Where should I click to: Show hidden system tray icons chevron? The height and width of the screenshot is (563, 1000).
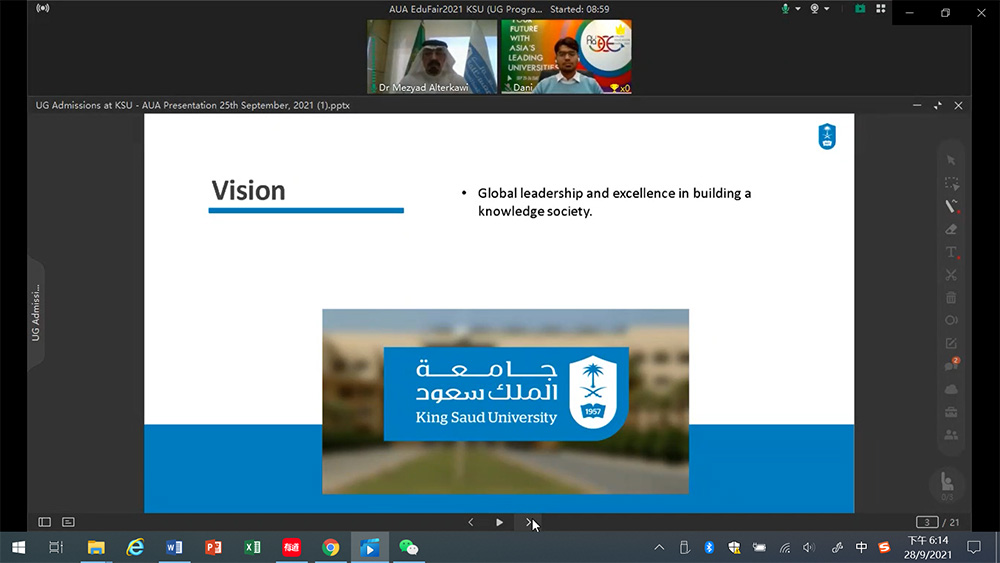click(x=659, y=547)
